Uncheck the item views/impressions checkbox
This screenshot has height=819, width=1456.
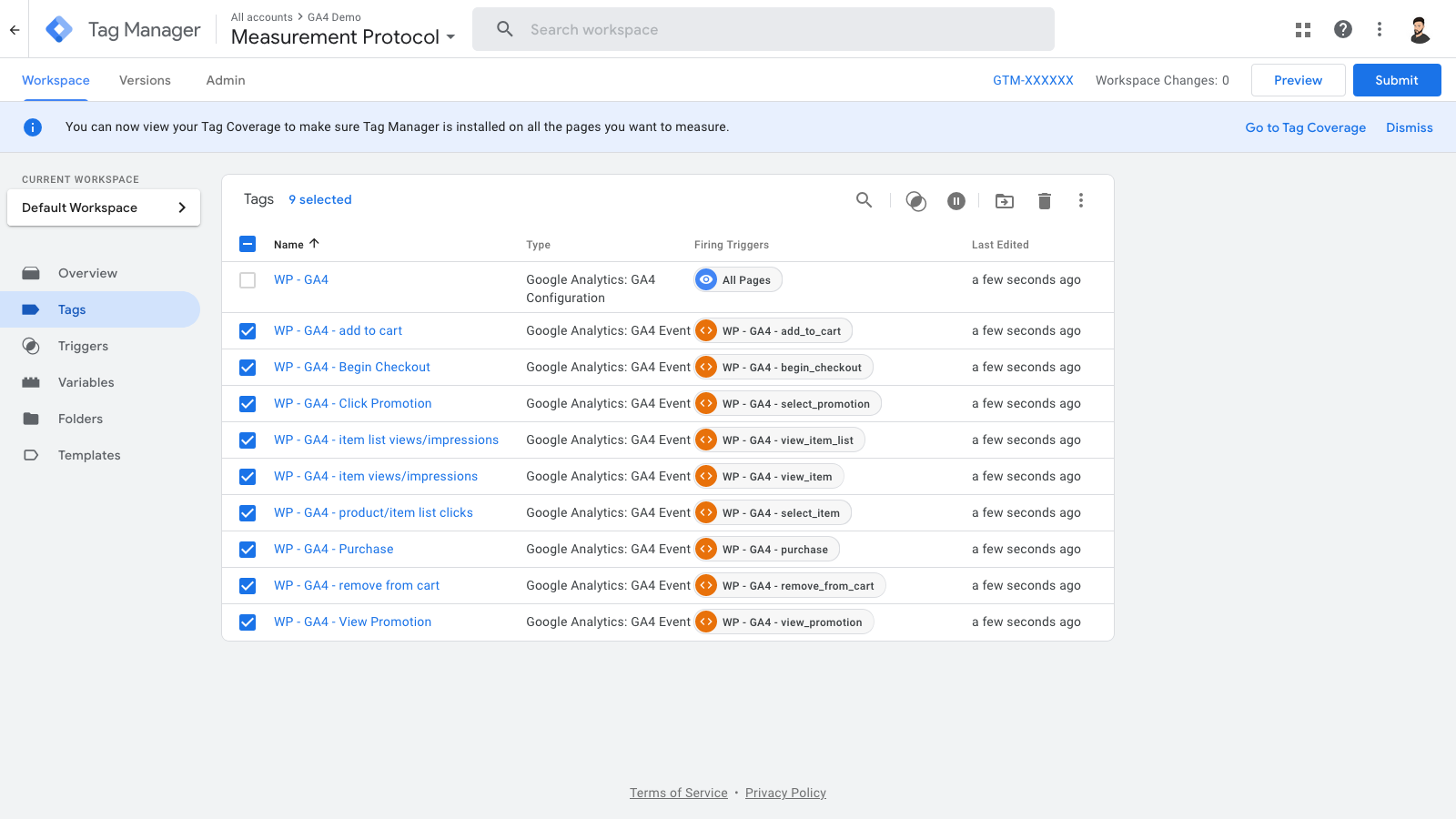coord(248,477)
